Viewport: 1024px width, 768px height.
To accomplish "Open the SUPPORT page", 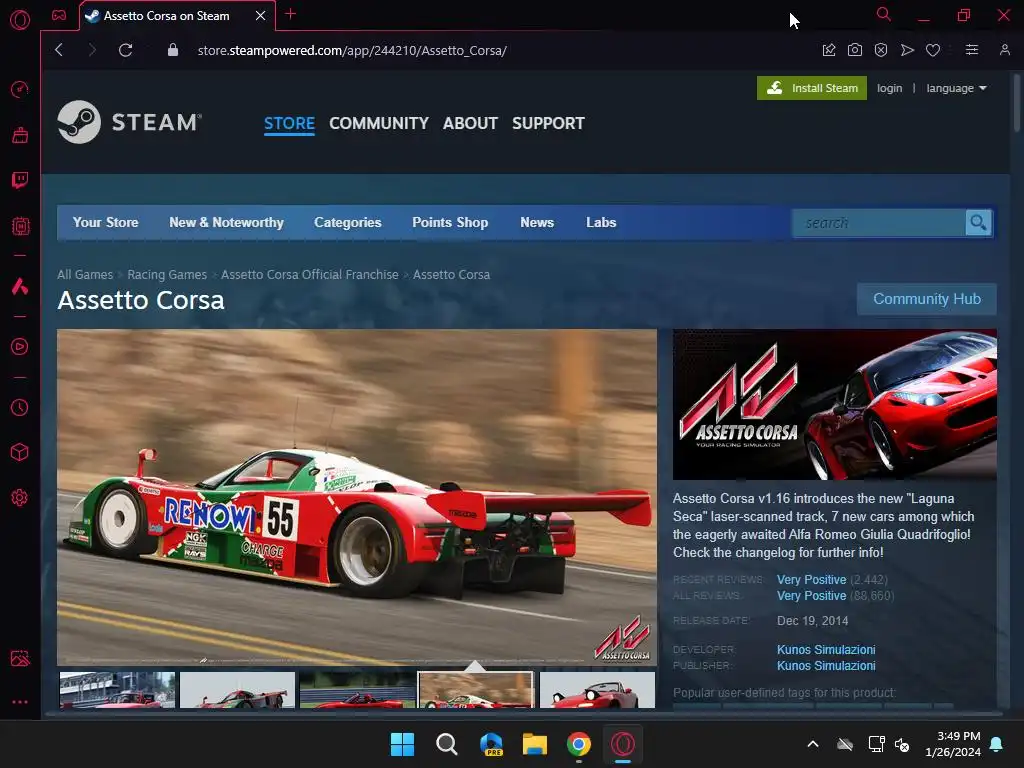I will pos(549,123).
